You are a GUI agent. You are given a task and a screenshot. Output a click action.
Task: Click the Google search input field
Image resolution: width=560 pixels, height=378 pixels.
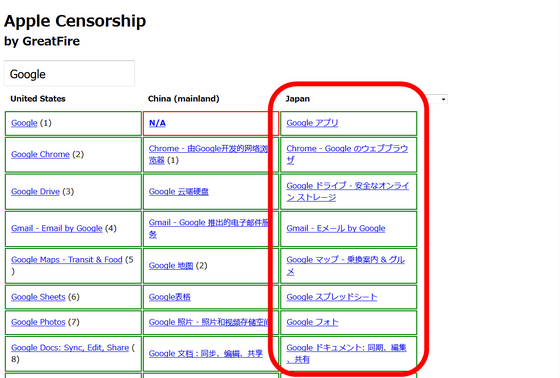(x=69, y=74)
